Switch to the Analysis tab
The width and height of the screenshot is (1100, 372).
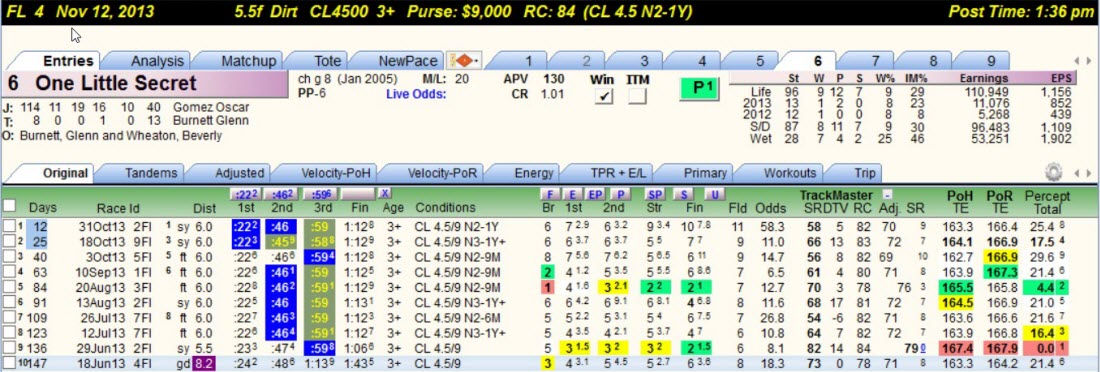click(x=156, y=61)
